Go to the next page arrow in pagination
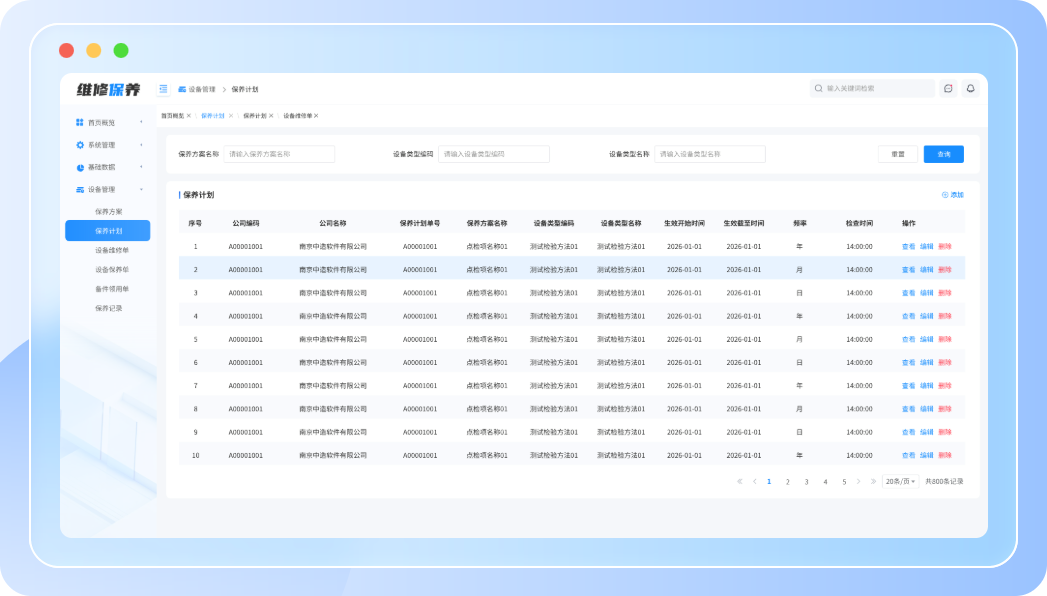The width and height of the screenshot is (1047, 596). point(859,481)
